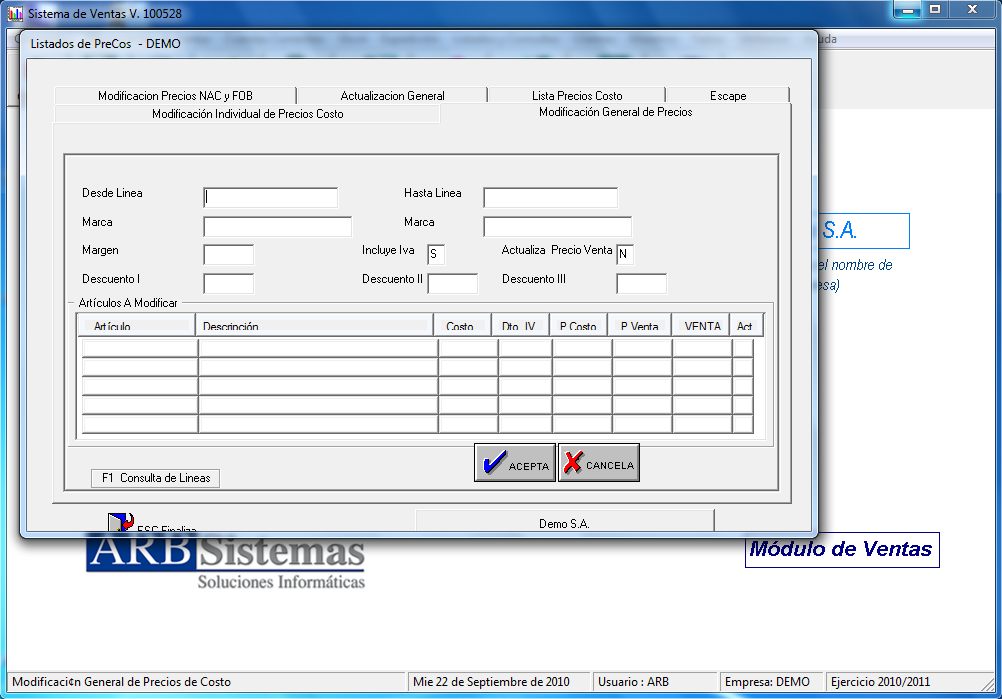Viewport: 1002px width, 699px height.
Task: Click the F1 Consulta de Lineas button
Action: [155, 478]
